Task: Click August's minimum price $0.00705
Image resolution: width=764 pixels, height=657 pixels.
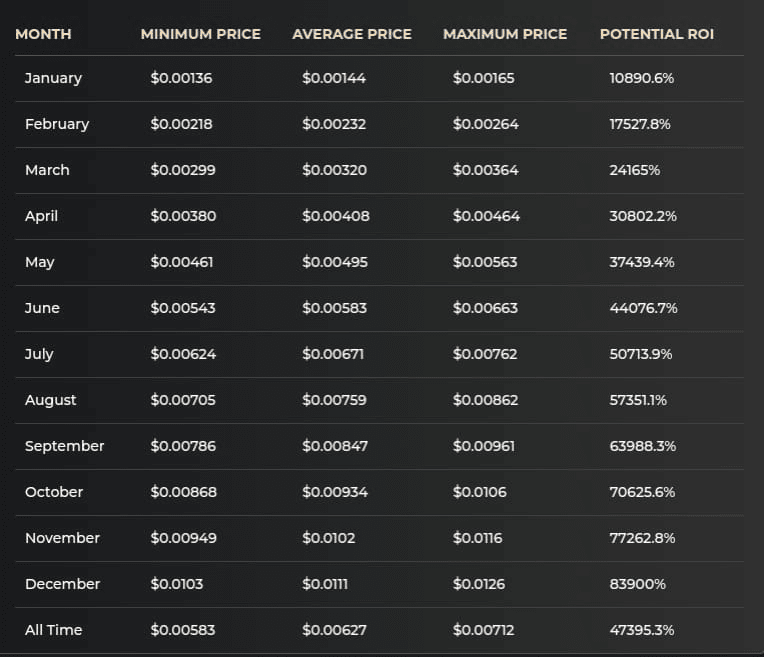Action: pos(183,400)
